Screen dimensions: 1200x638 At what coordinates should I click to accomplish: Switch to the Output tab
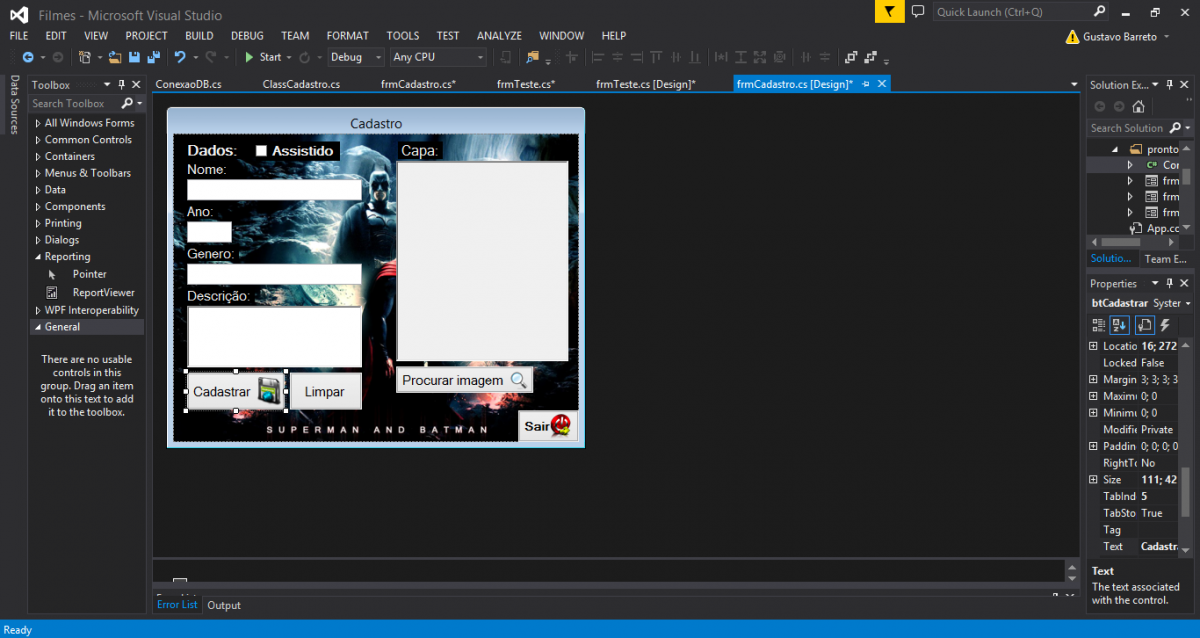[224, 605]
